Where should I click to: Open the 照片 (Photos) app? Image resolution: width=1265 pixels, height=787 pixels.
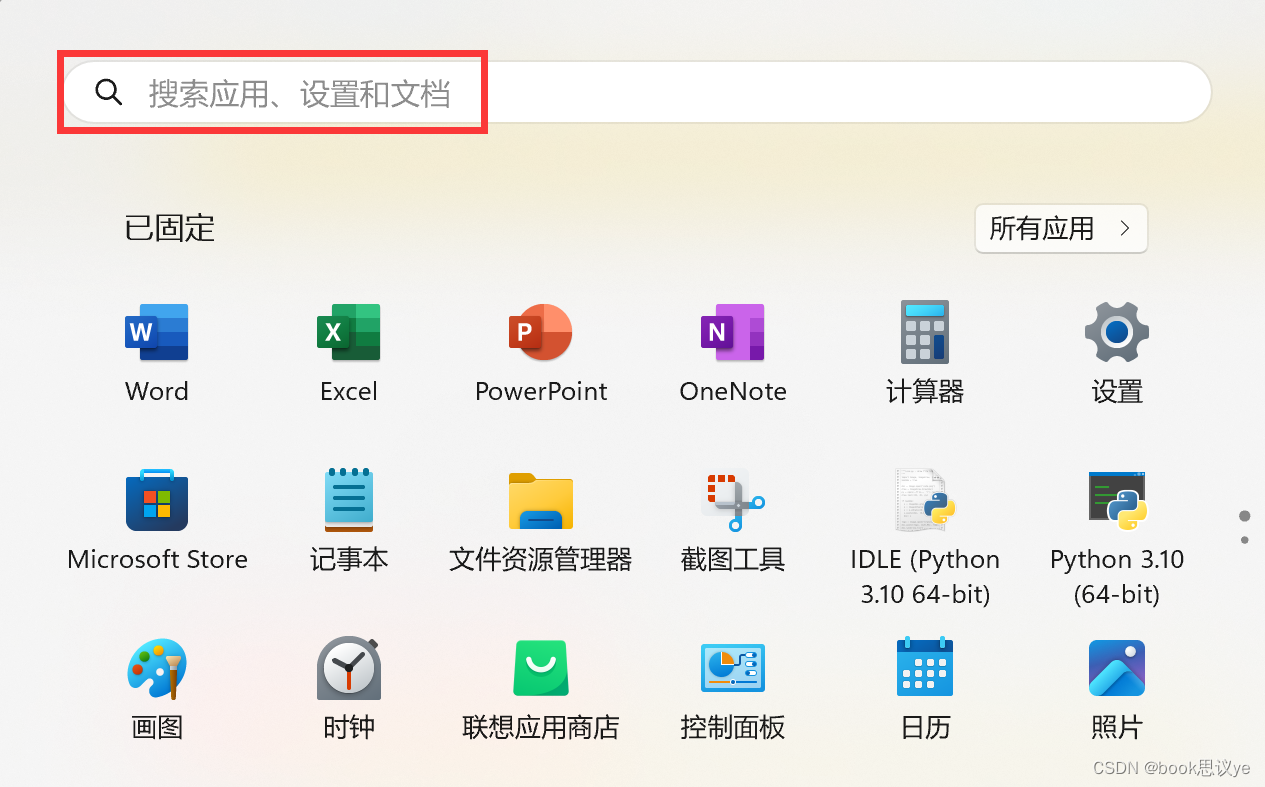tap(1116, 667)
